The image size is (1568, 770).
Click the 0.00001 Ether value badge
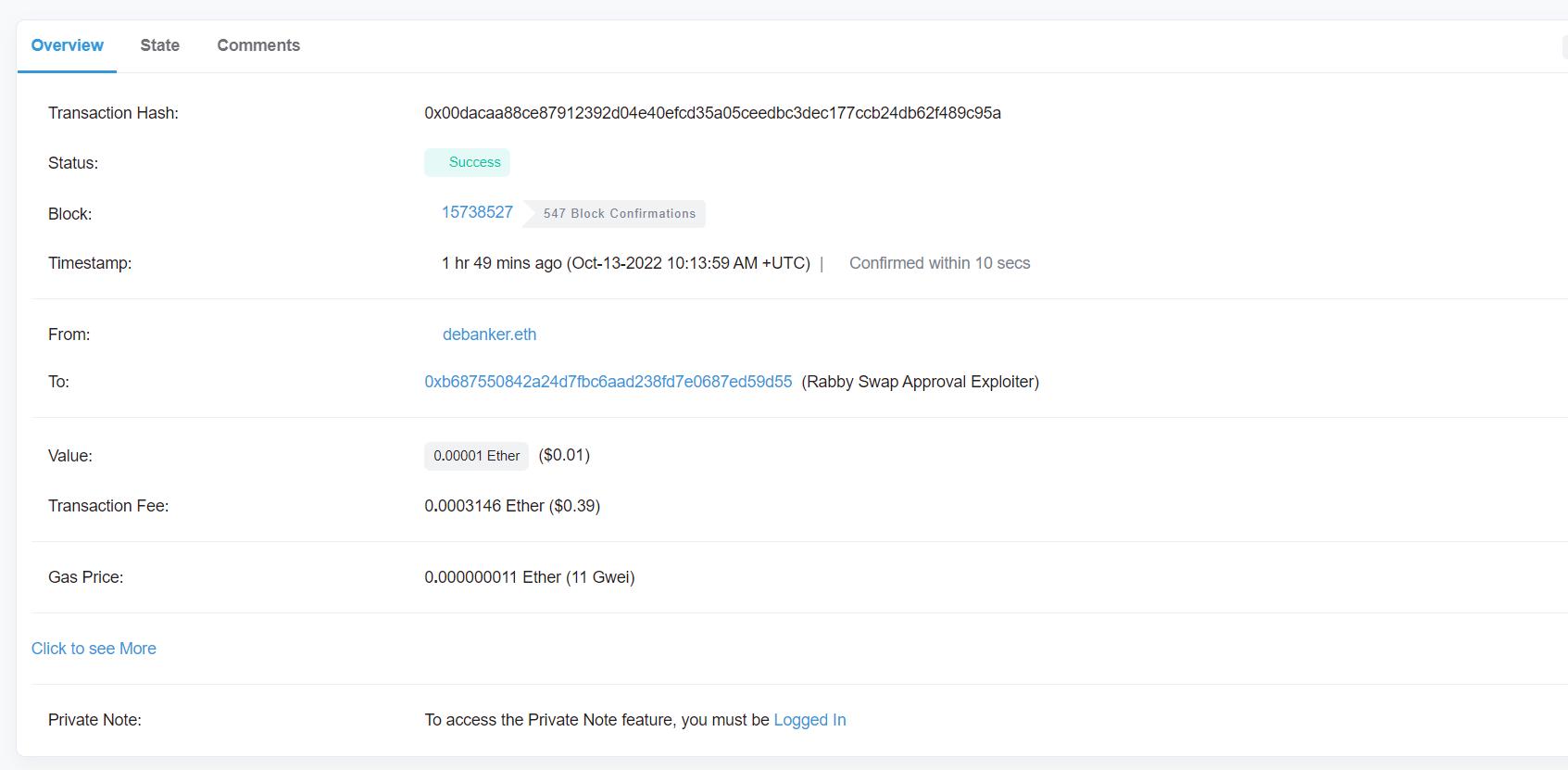tap(476, 456)
